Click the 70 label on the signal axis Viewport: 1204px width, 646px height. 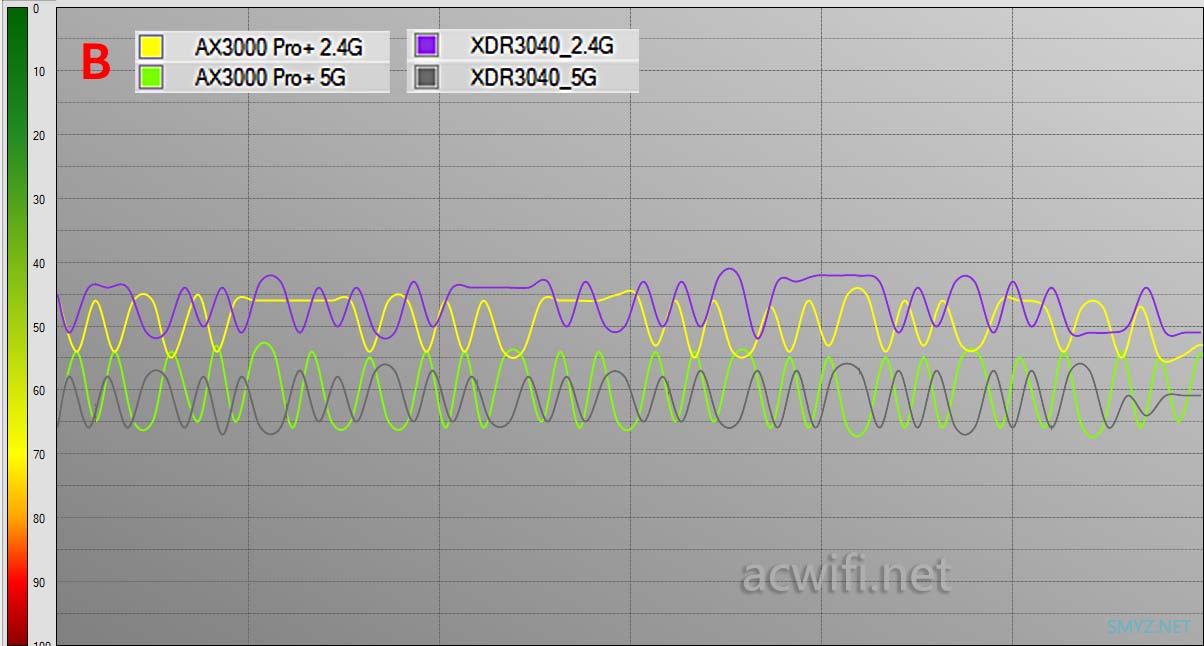coord(38,454)
